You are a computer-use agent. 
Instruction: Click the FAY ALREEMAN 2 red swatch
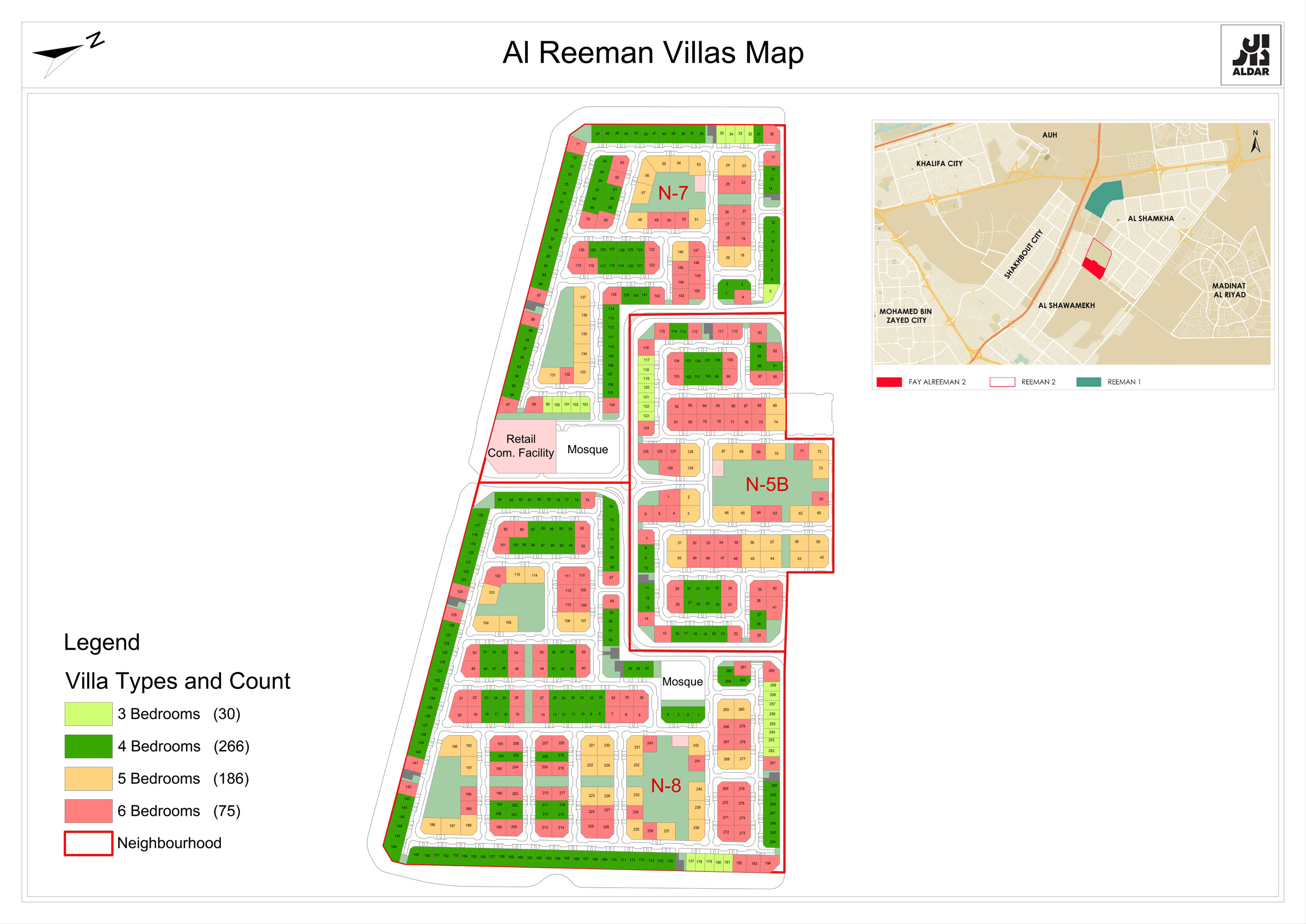point(889,382)
